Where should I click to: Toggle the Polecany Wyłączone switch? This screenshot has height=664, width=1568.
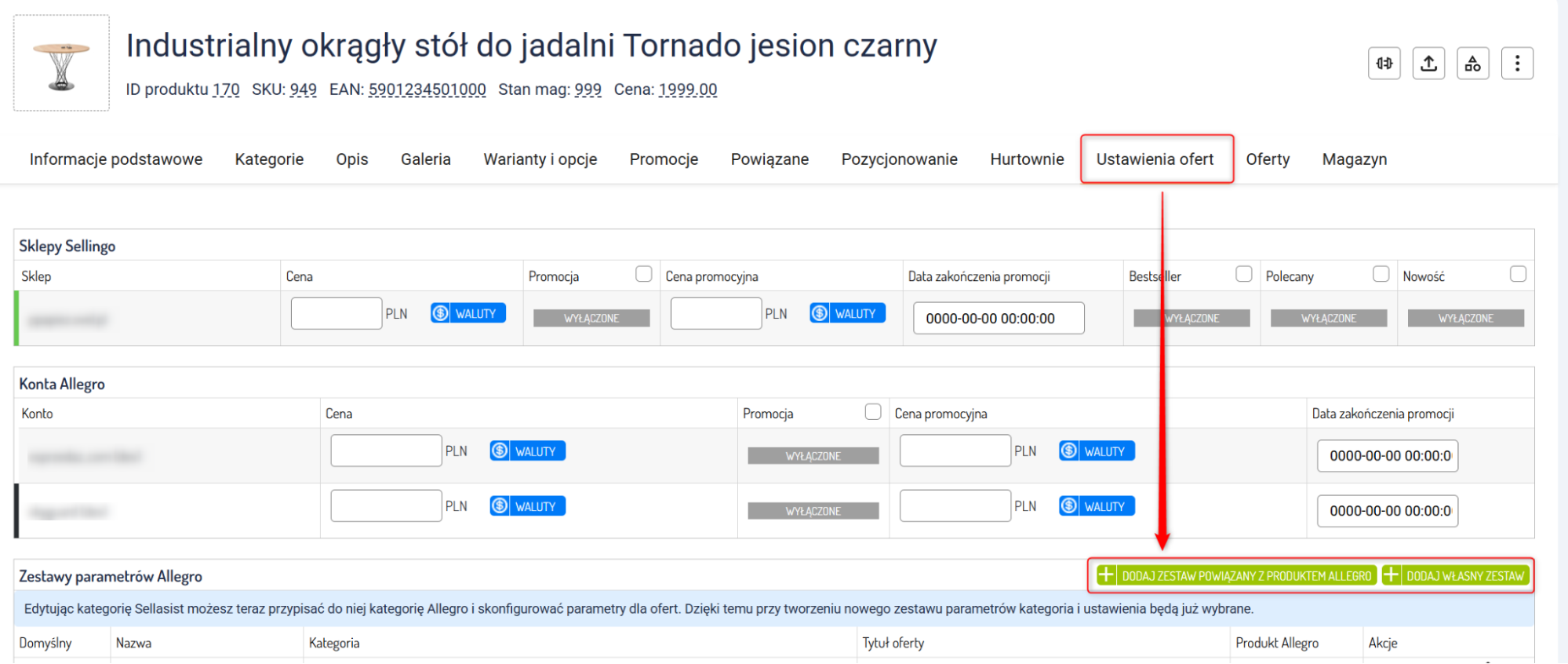(1328, 318)
